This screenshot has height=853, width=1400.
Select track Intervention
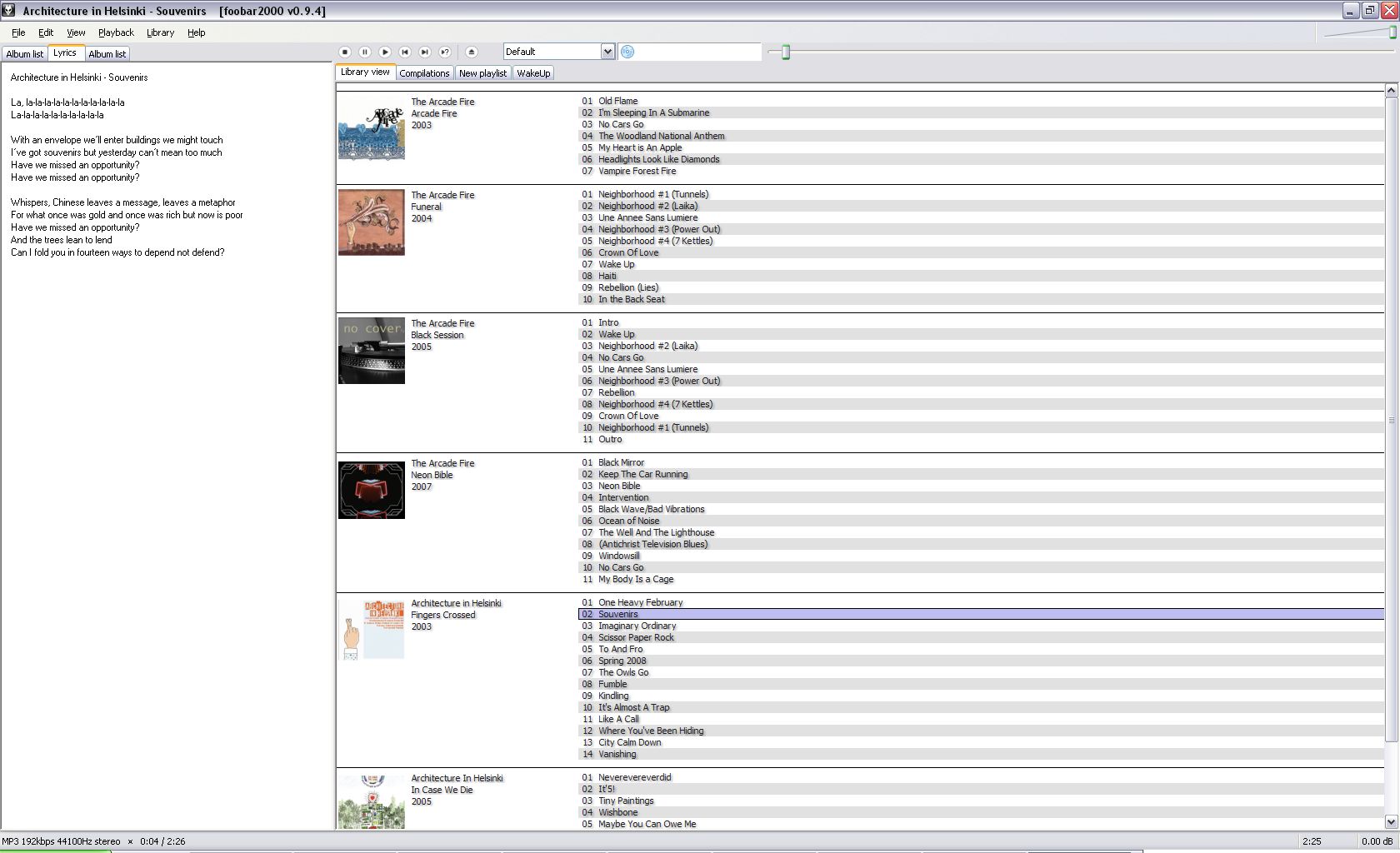click(x=981, y=497)
